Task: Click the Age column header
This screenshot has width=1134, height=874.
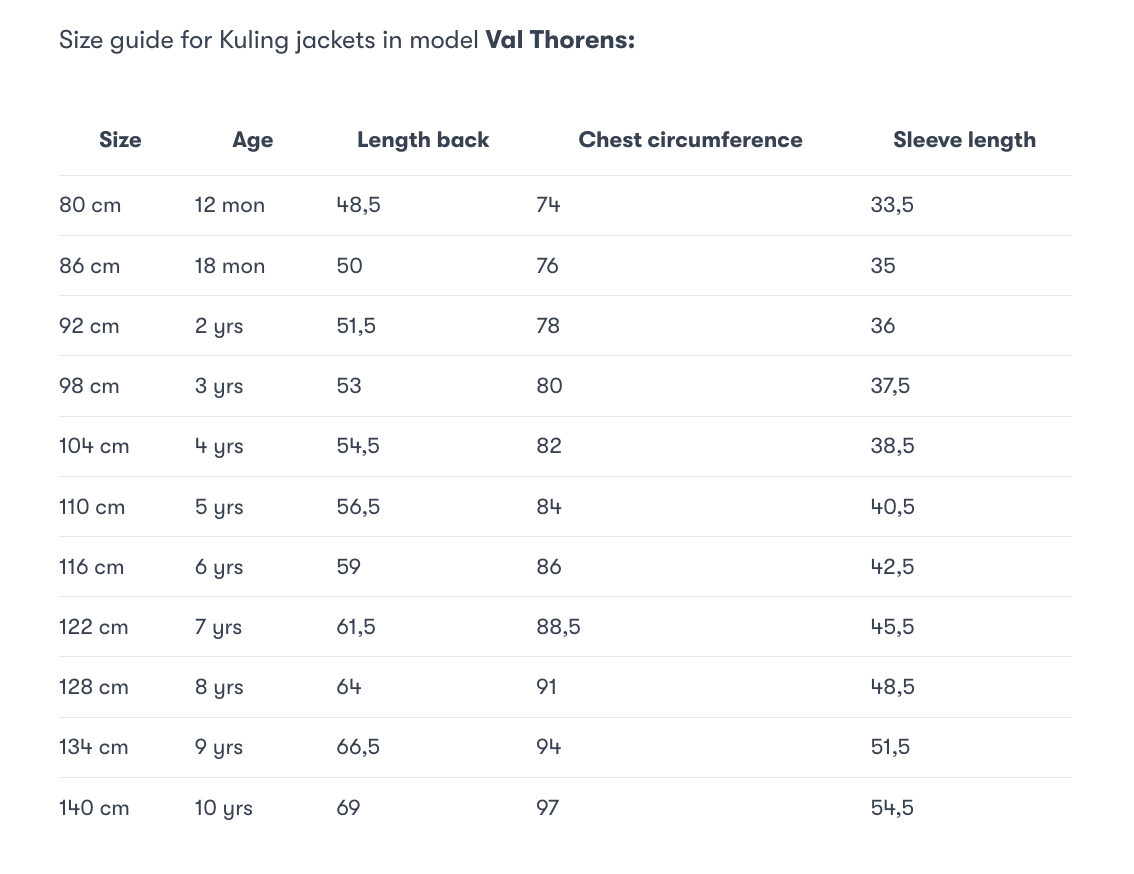Action: [252, 140]
